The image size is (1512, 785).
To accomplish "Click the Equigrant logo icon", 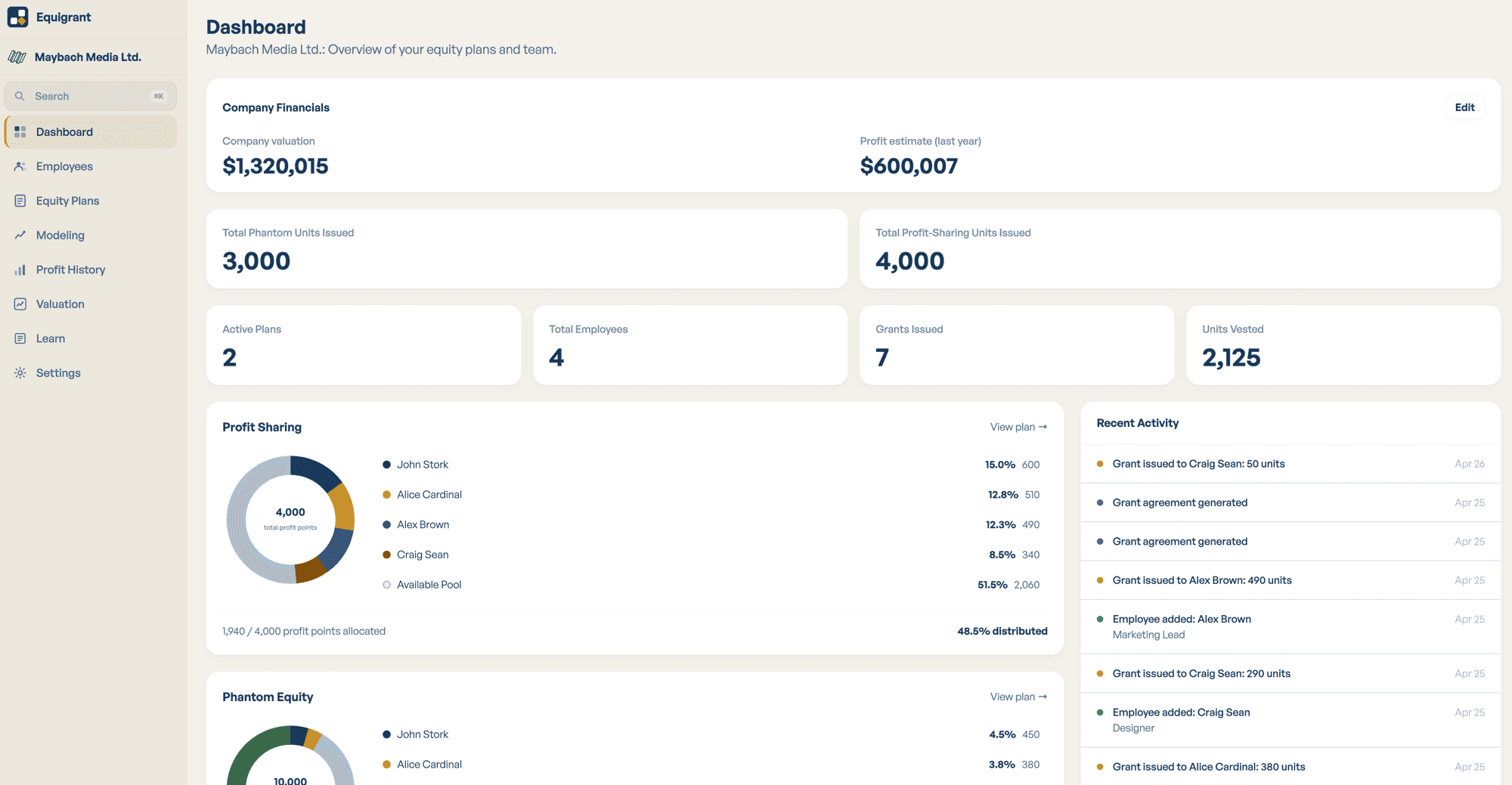I will coord(17,17).
